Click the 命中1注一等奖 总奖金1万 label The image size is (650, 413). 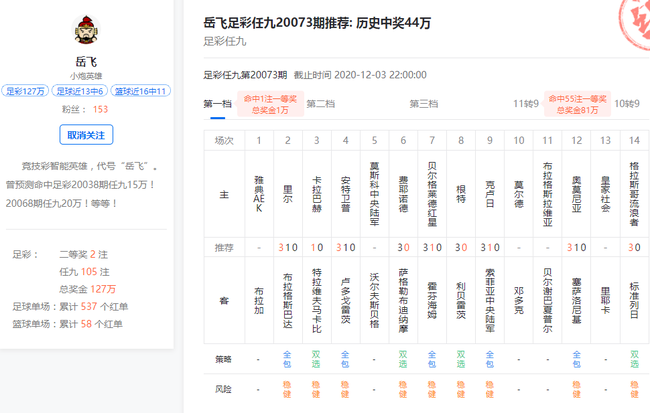[x=270, y=104]
